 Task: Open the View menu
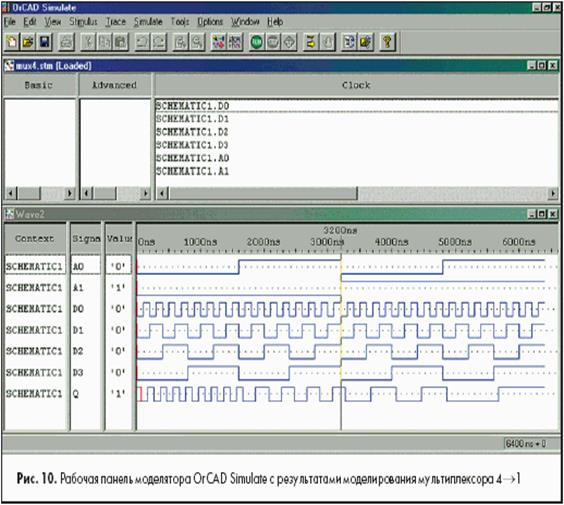[x=53, y=22]
